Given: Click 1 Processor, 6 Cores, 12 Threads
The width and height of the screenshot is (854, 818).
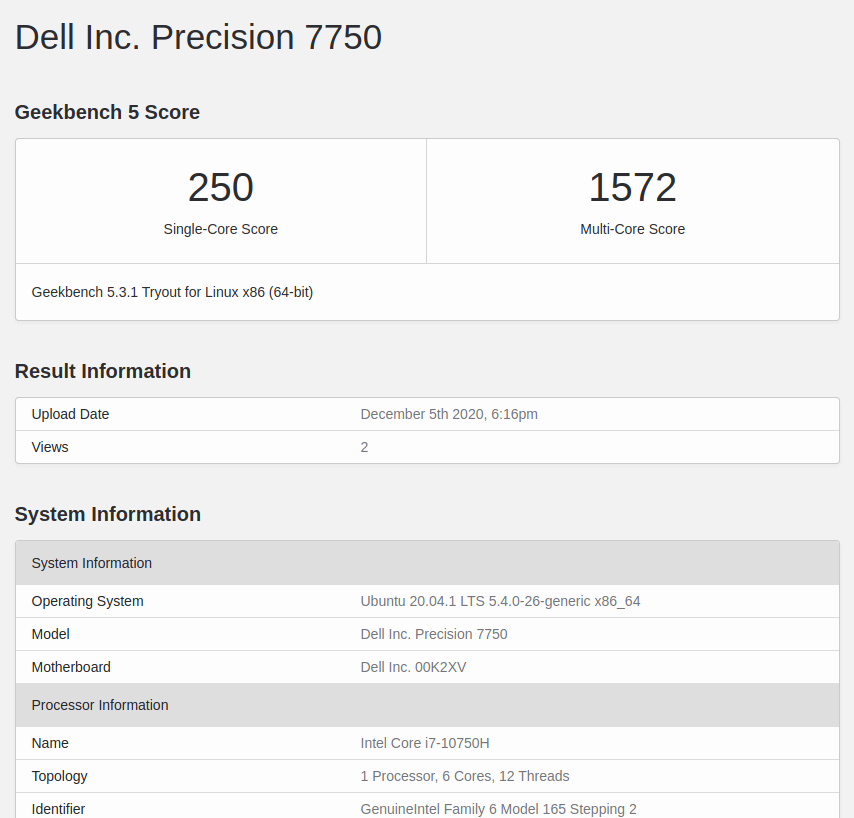Looking at the screenshot, I should pyautogui.click(x=465, y=776).
